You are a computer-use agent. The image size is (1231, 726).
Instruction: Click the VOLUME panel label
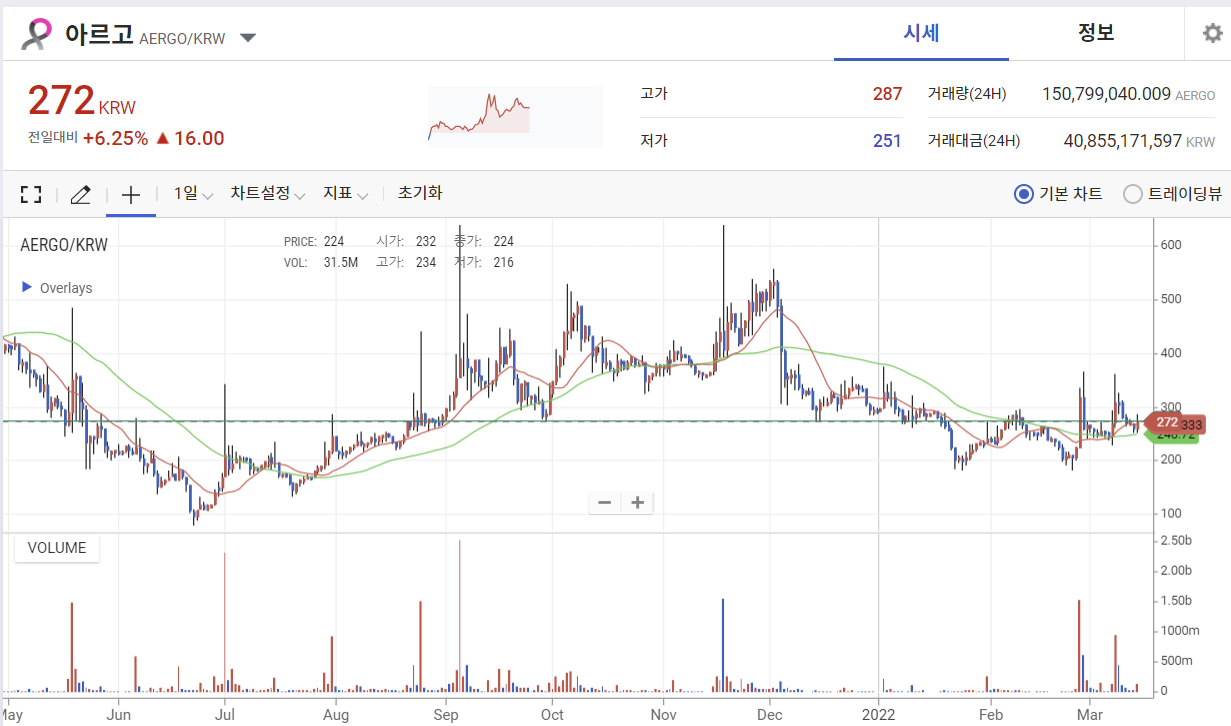(x=55, y=548)
